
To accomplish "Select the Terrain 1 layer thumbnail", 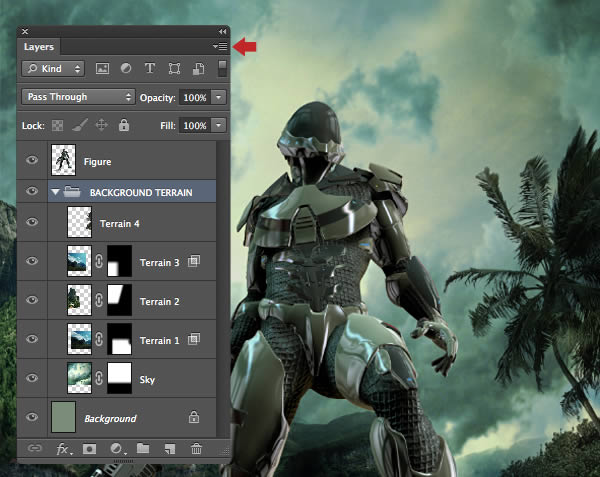I will coord(80,339).
